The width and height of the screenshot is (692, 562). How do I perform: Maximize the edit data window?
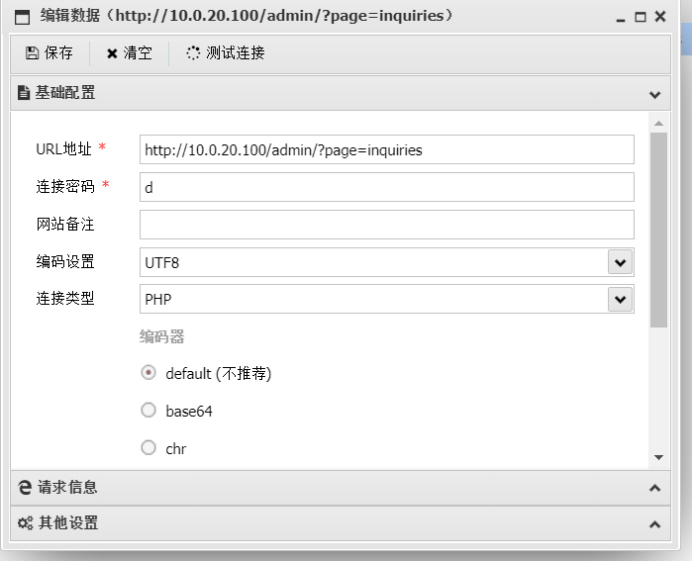(x=641, y=17)
